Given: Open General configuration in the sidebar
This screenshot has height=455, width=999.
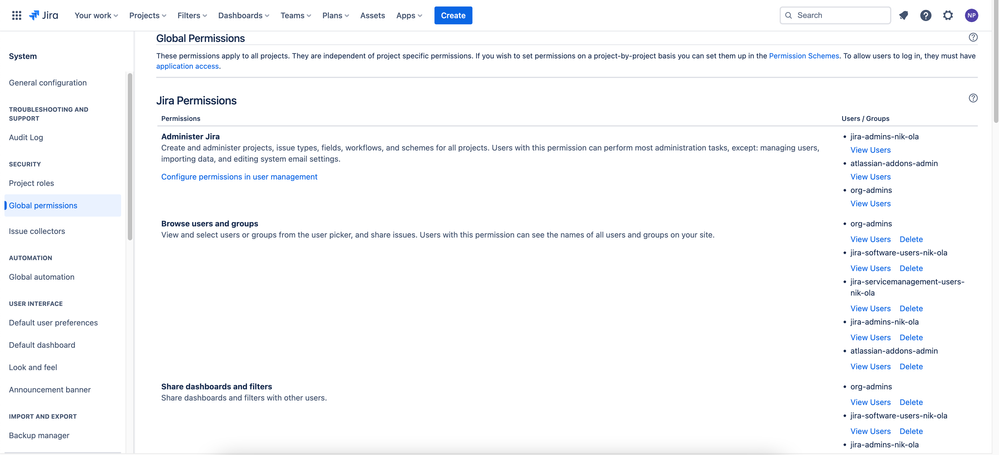Looking at the screenshot, I should [48, 83].
